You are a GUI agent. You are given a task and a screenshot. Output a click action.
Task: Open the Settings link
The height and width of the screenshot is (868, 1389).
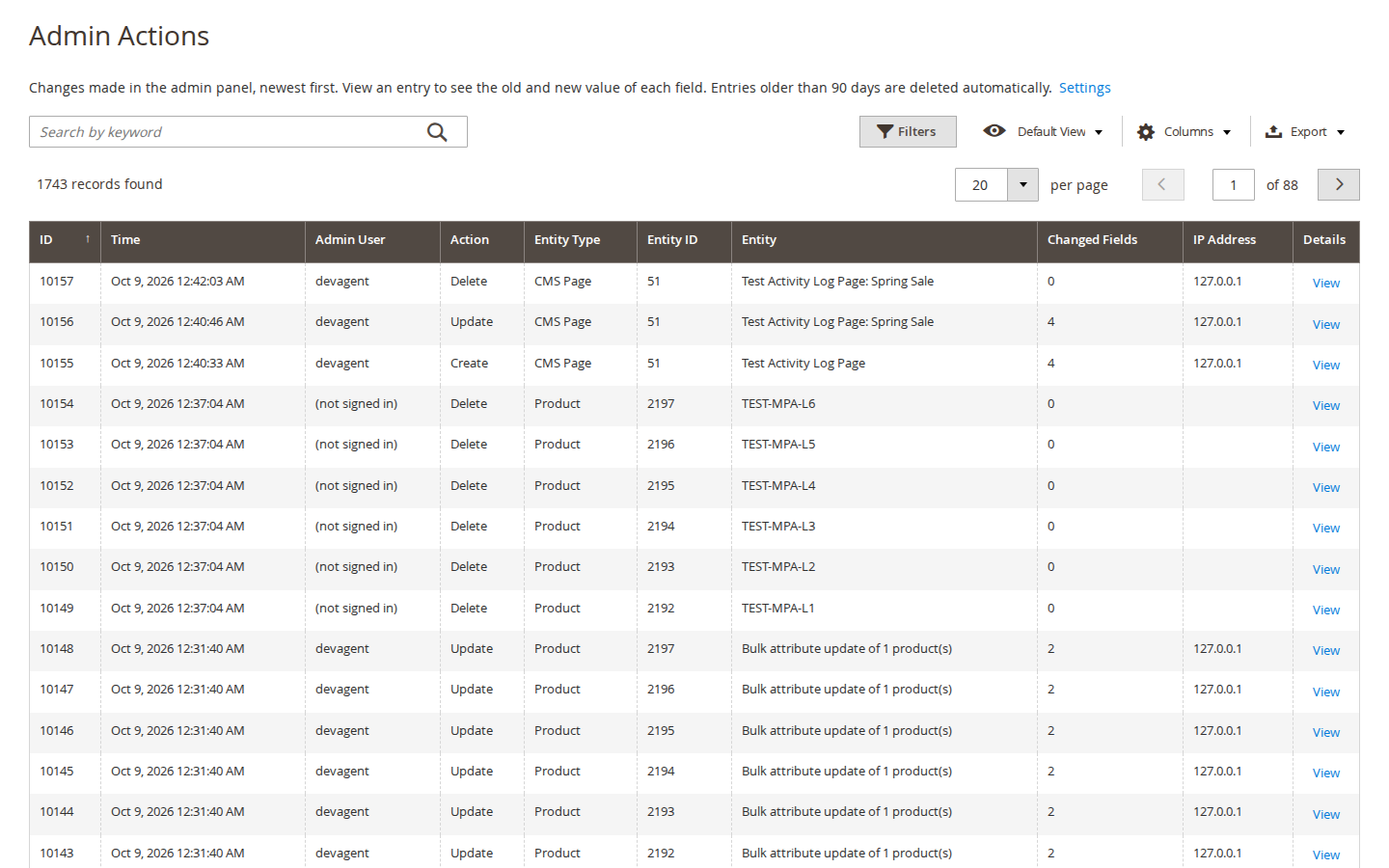point(1085,88)
